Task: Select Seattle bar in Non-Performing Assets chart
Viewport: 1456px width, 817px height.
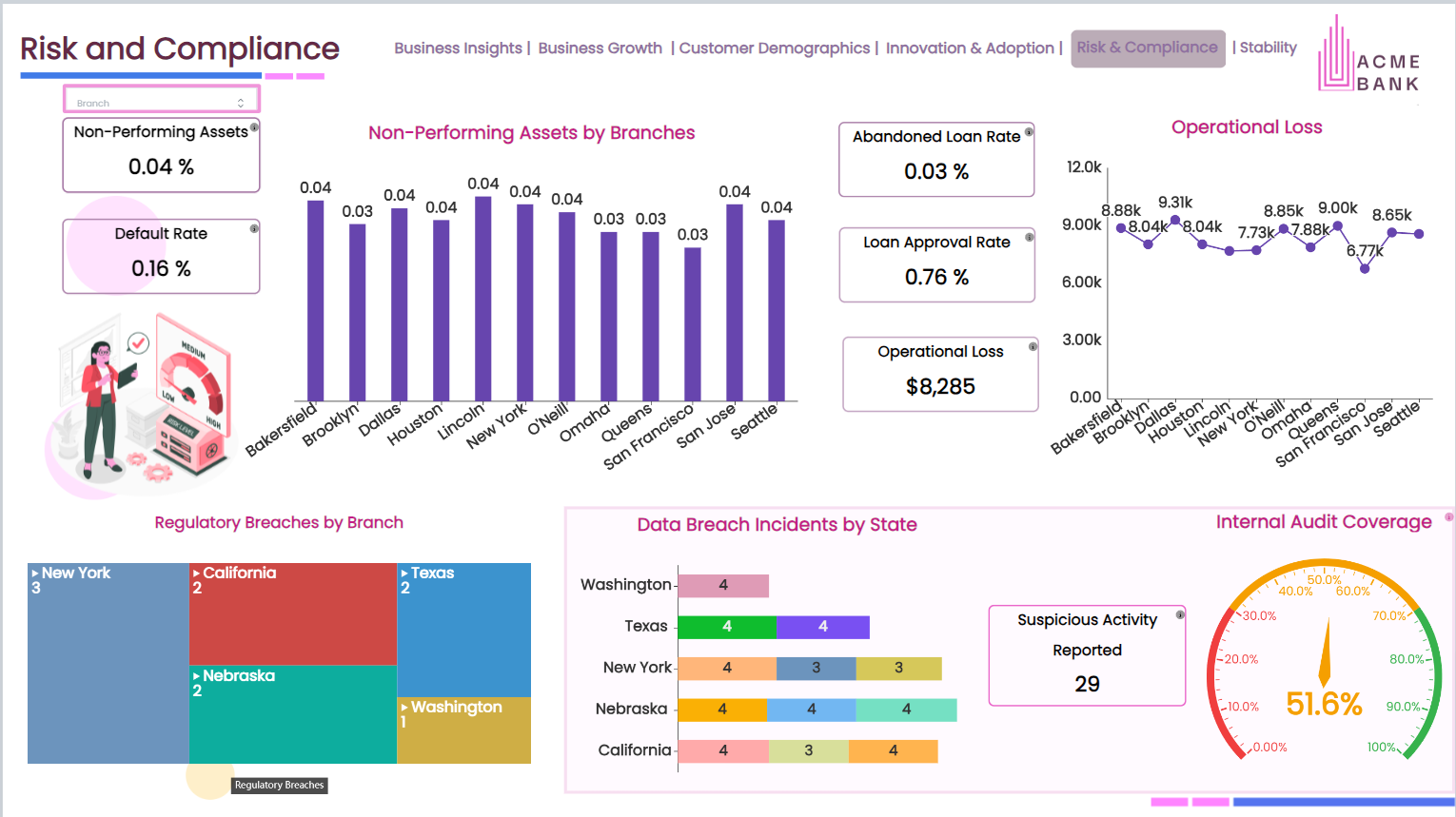Action: [777, 311]
